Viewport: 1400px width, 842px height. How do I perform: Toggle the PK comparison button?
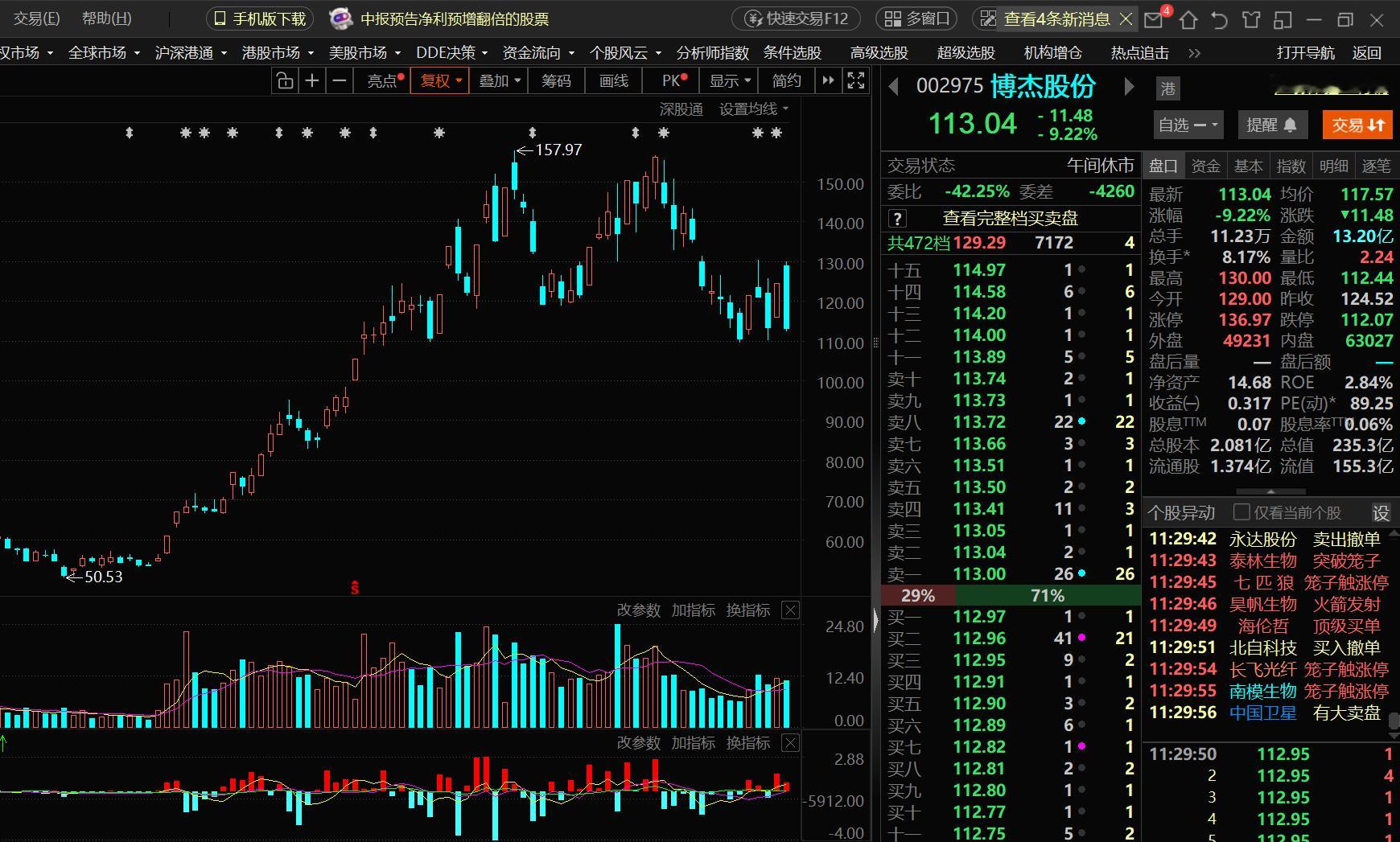tap(674, 80)
